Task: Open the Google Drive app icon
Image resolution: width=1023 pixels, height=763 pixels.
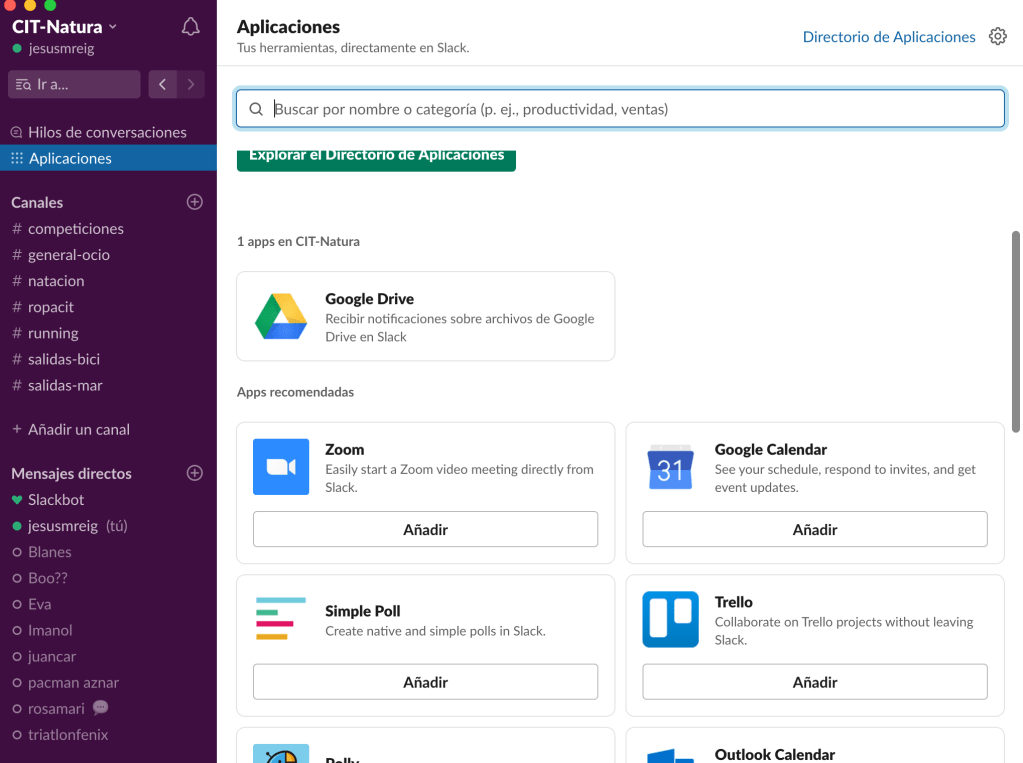Action: [x=280, y=314]
